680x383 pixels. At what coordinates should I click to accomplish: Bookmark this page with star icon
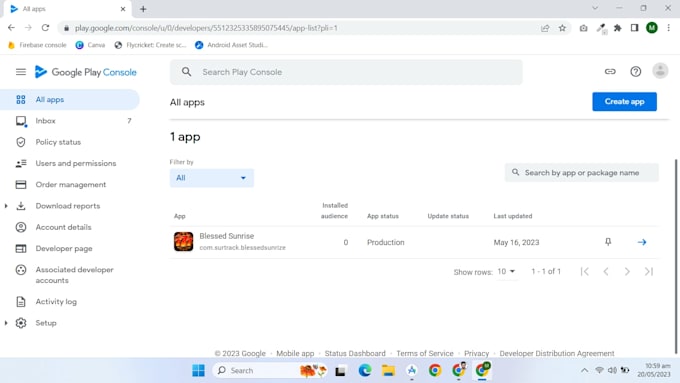pyautogui.click(x=562, y=28)
